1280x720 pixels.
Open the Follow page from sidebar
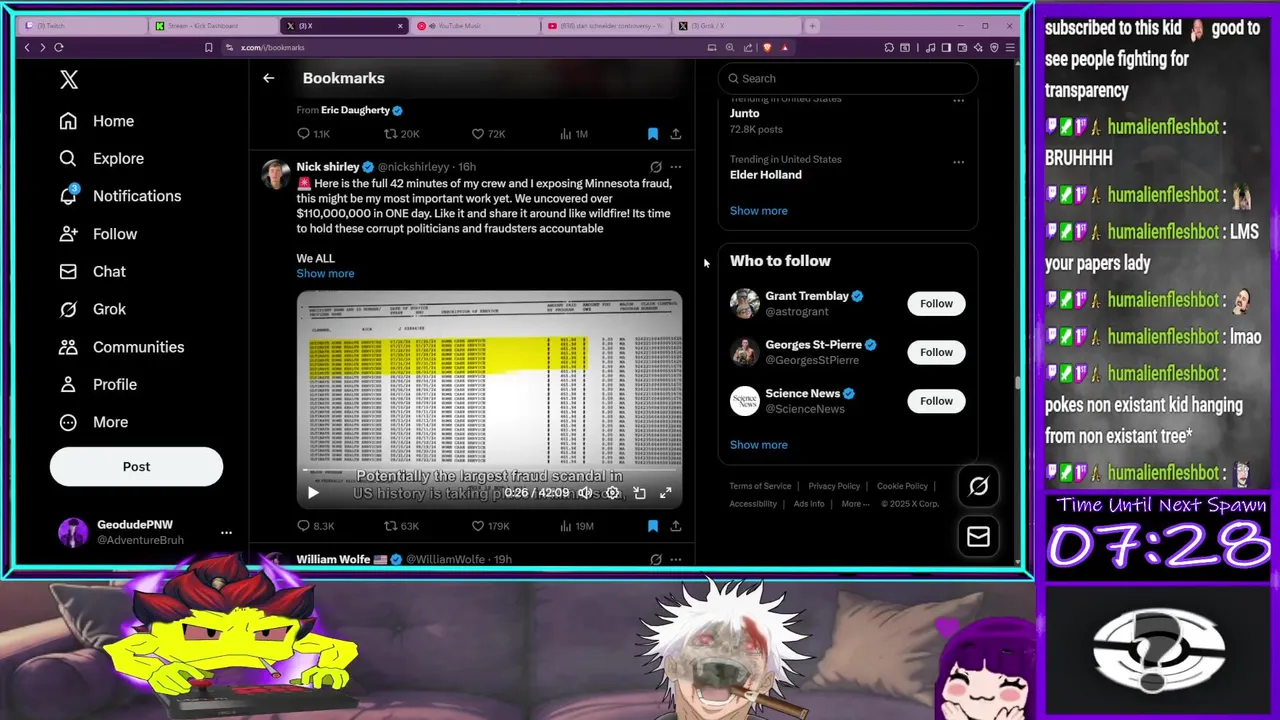tap(98, 234)
